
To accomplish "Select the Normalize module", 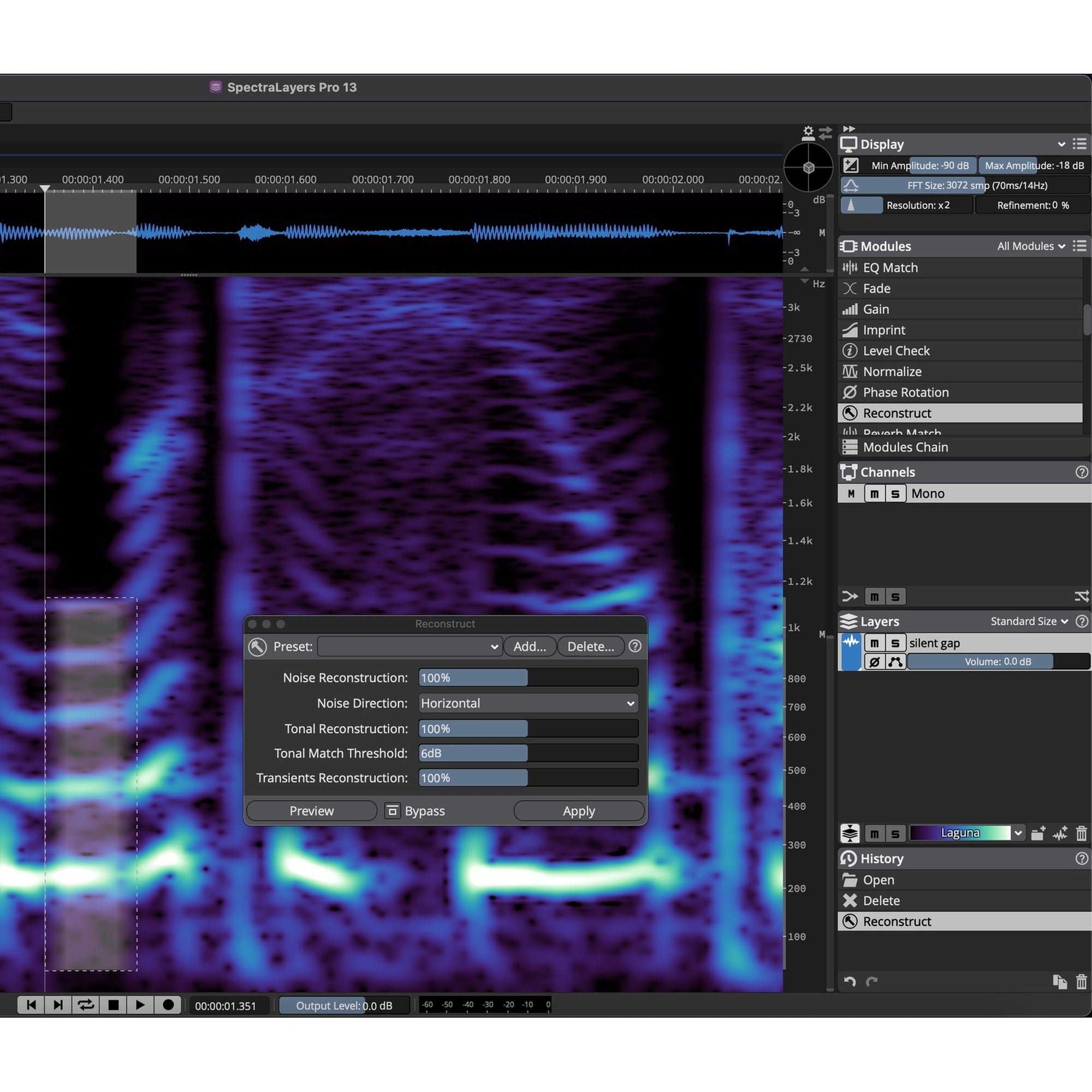I will tap(960, 371).
